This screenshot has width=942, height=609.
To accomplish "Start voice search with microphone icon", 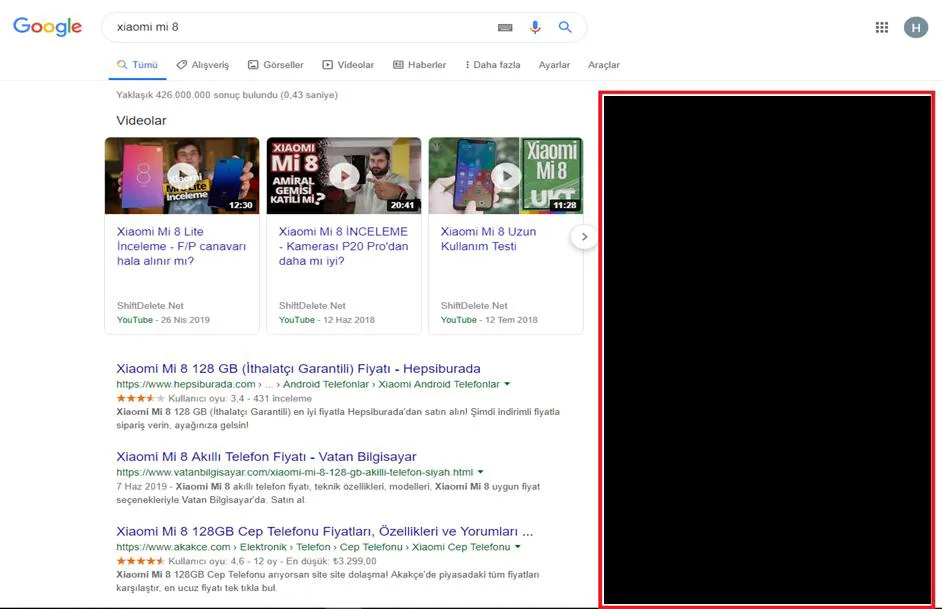I will tap(535, 27).
